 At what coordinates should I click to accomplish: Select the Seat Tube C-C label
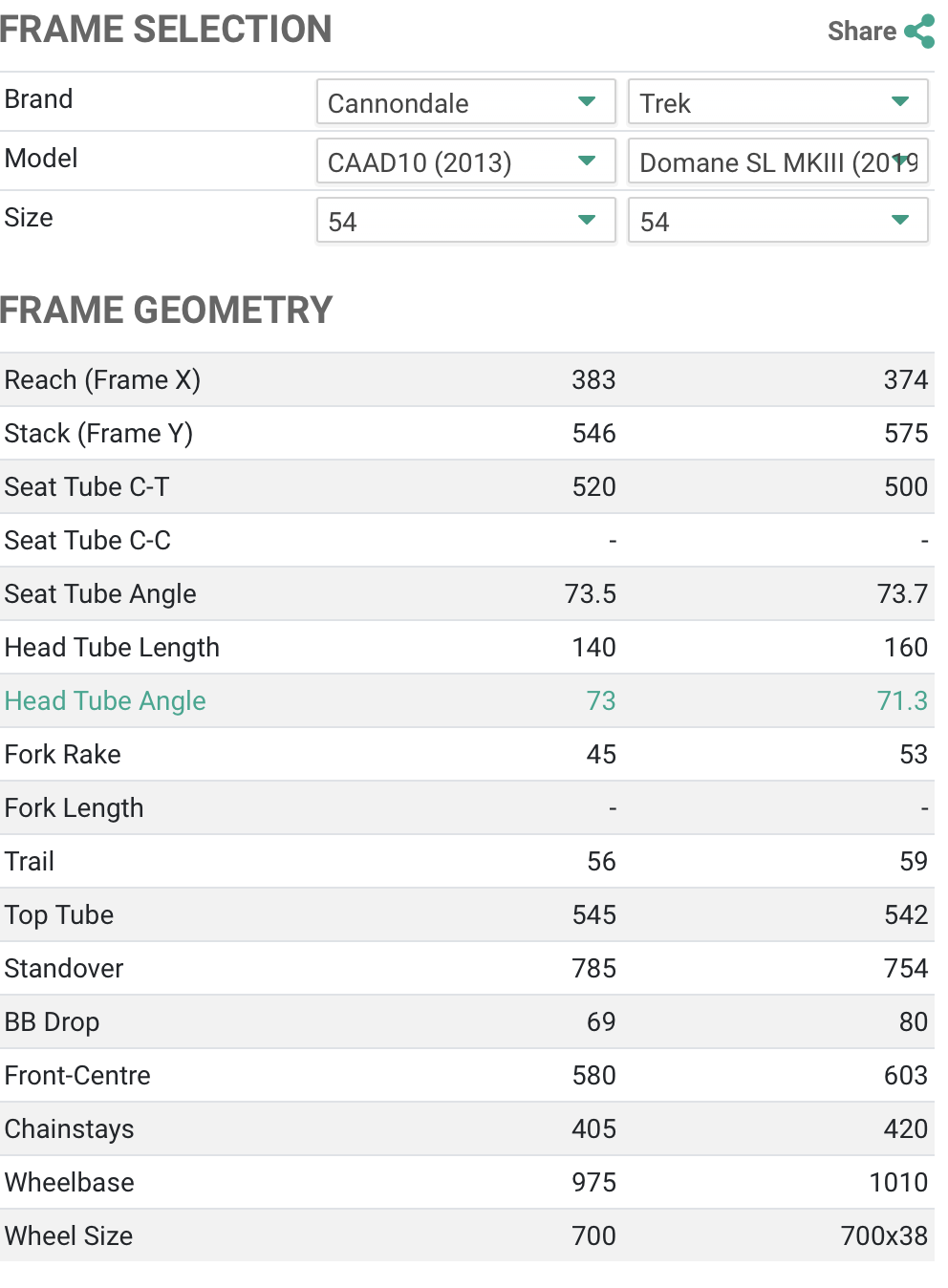tap(88, 541)
